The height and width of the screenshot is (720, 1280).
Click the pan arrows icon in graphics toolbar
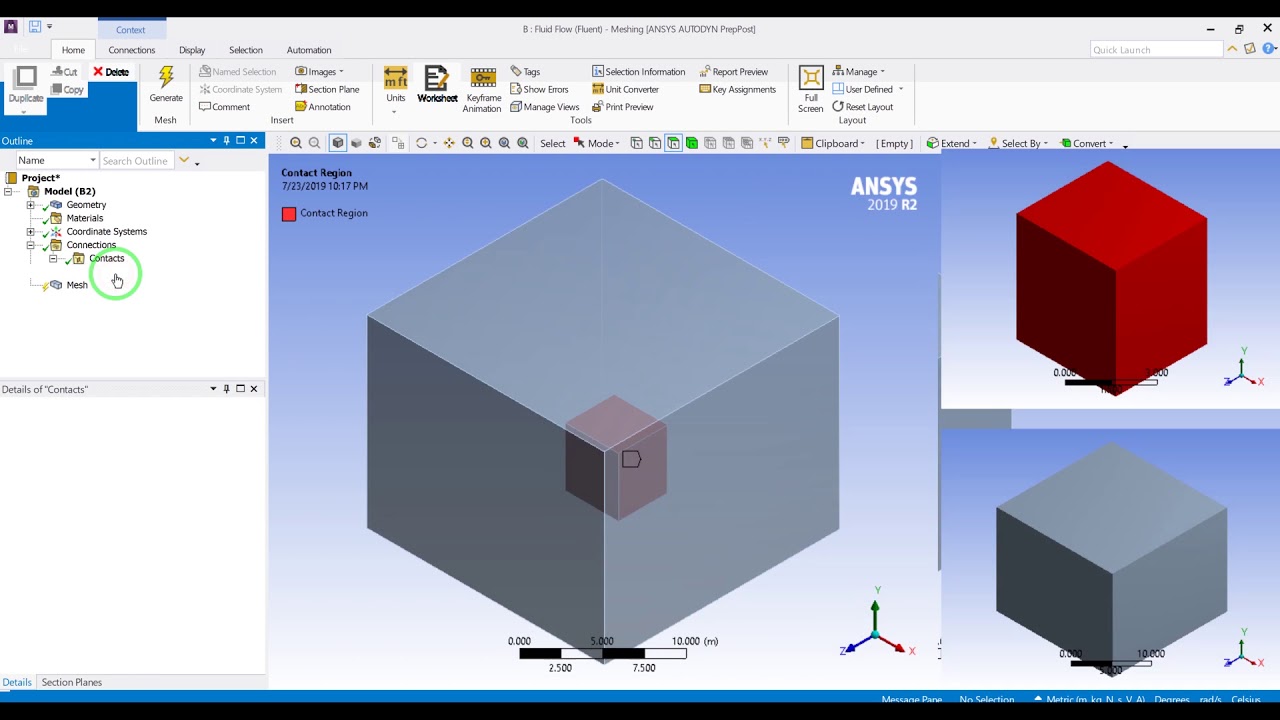449,143
